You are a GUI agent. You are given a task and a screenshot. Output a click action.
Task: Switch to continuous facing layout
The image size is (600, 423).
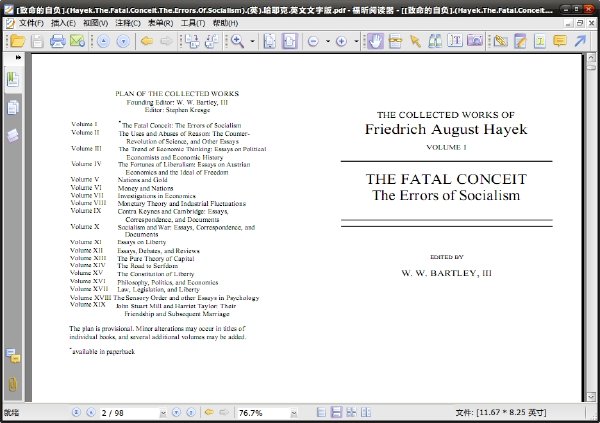point(351,412)
